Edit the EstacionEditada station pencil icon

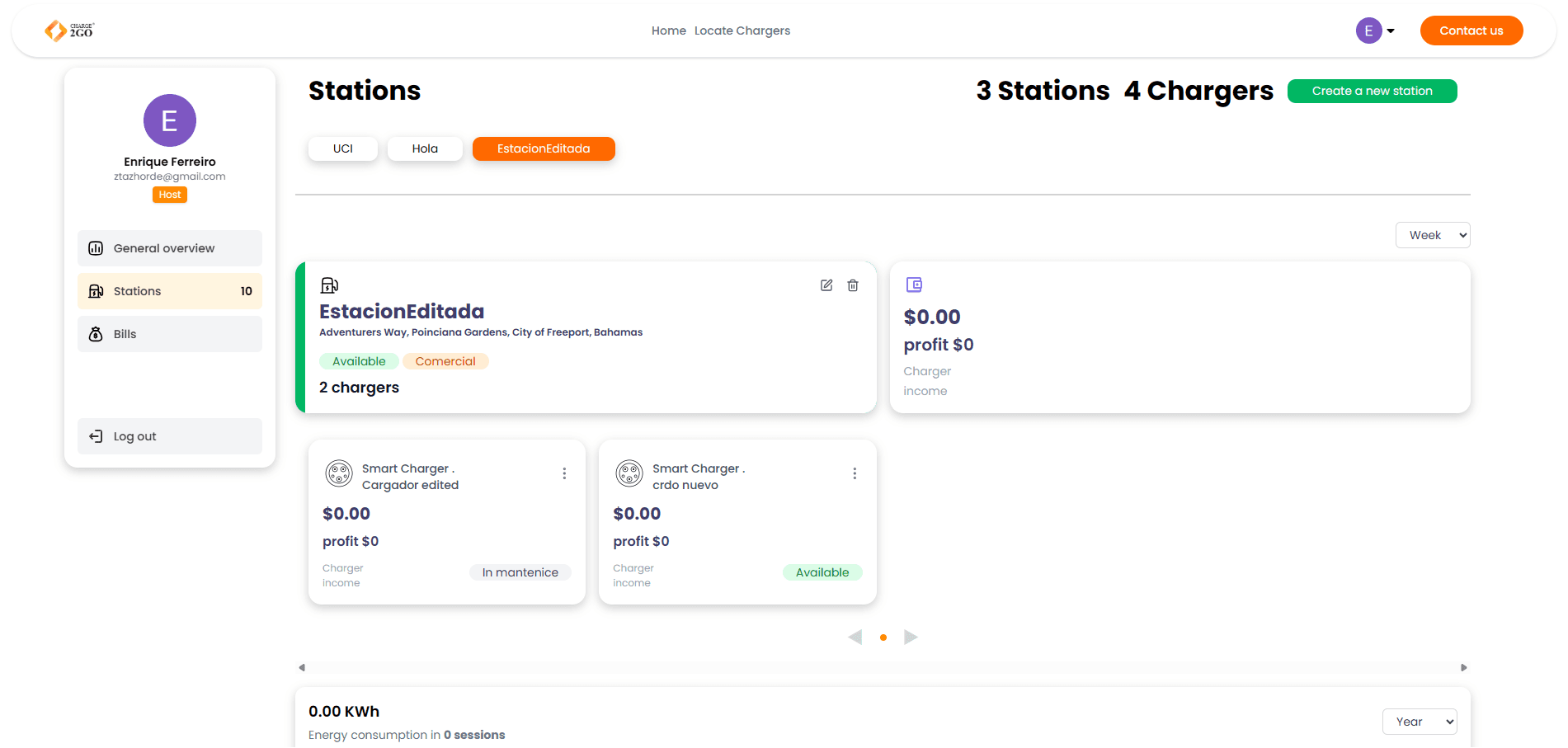click(x=826, y=285)
